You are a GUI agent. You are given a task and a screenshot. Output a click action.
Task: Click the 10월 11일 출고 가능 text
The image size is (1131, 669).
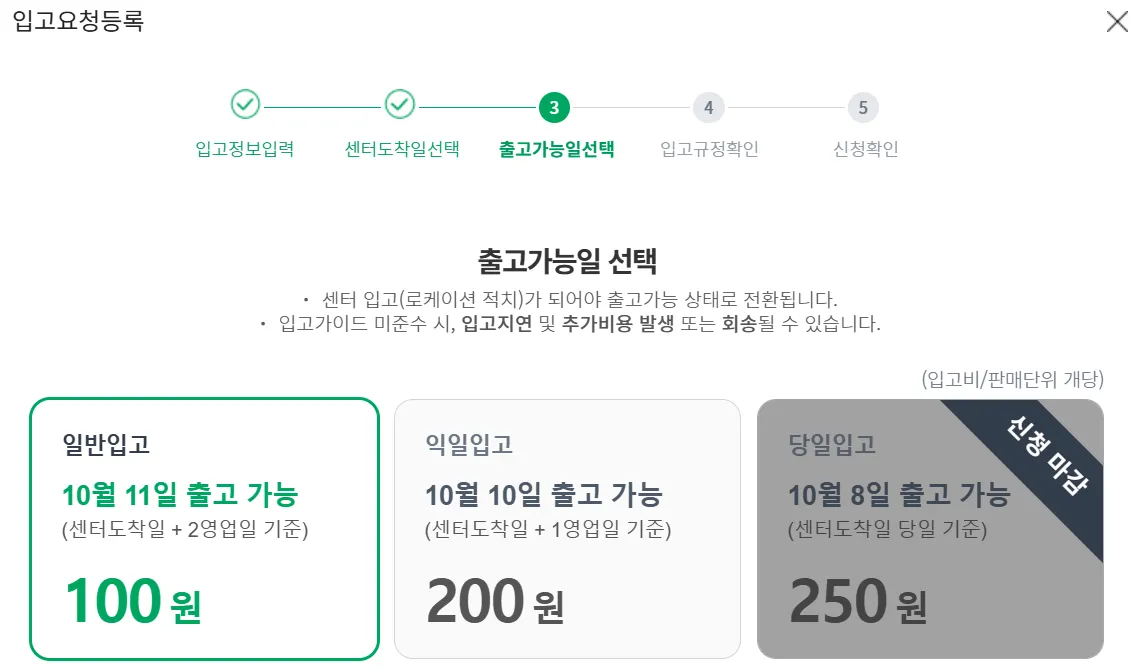180,494
